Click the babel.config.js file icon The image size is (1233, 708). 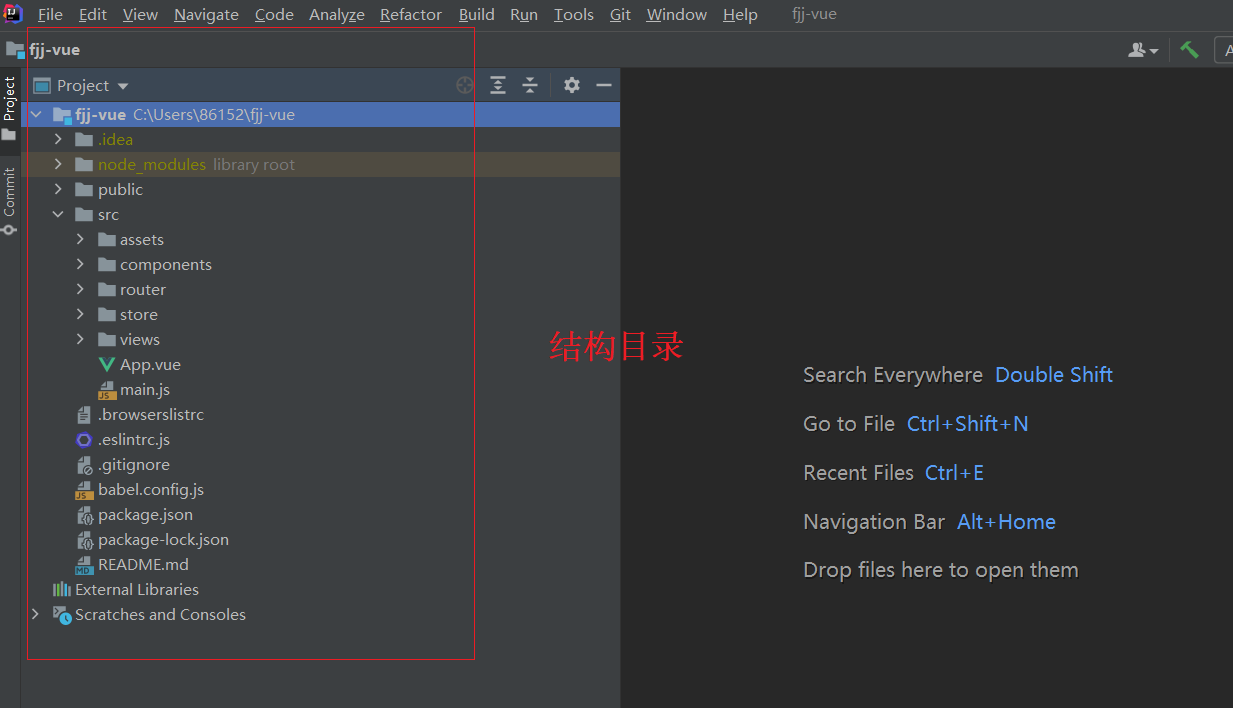point(84,490)
